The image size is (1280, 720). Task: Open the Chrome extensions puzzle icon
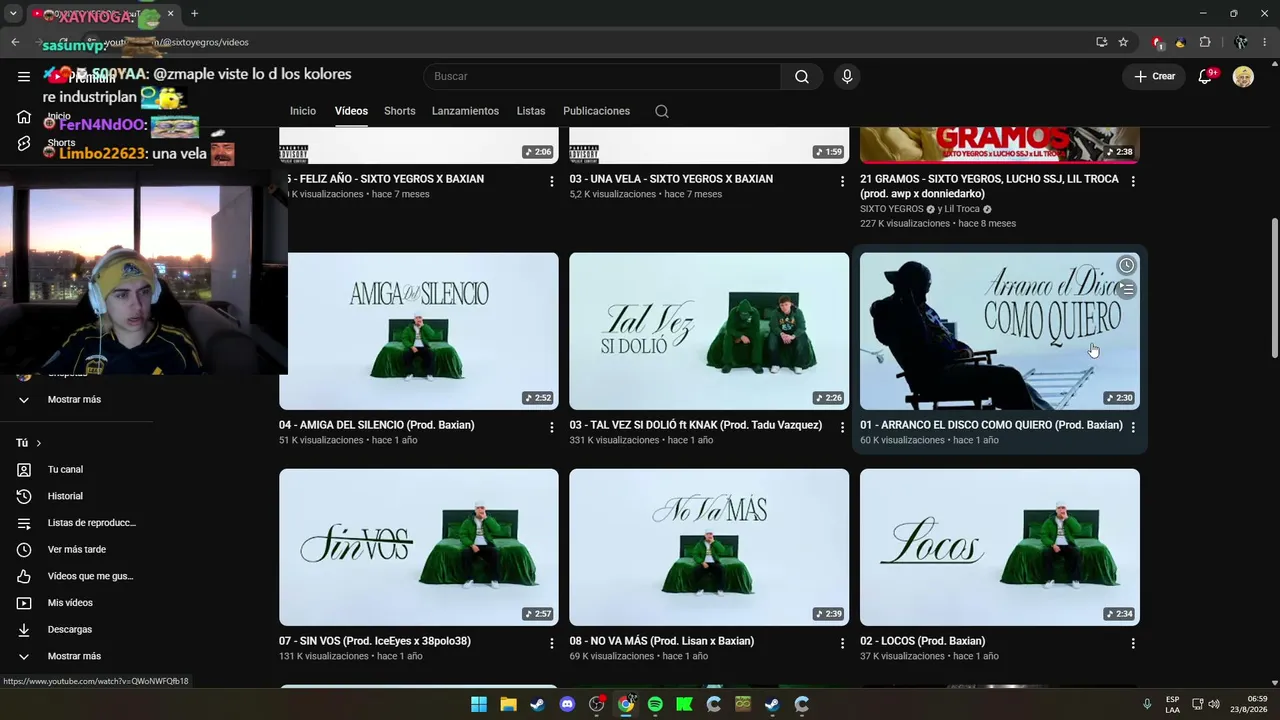[1205, 42]
